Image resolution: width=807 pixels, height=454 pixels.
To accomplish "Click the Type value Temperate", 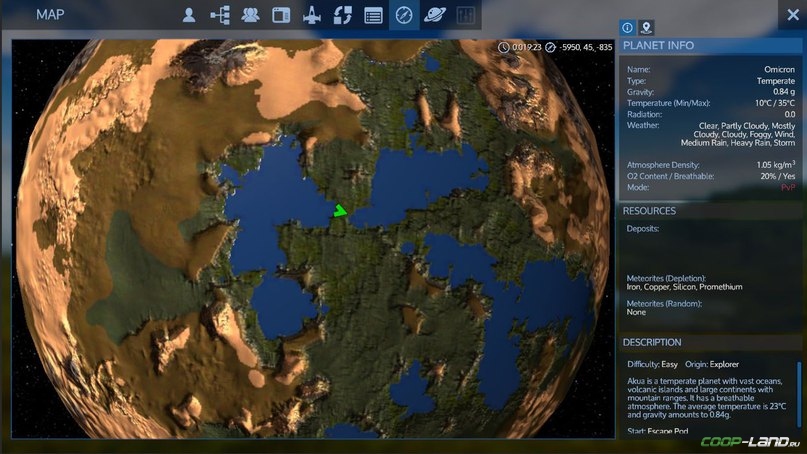I will [776, 81].
